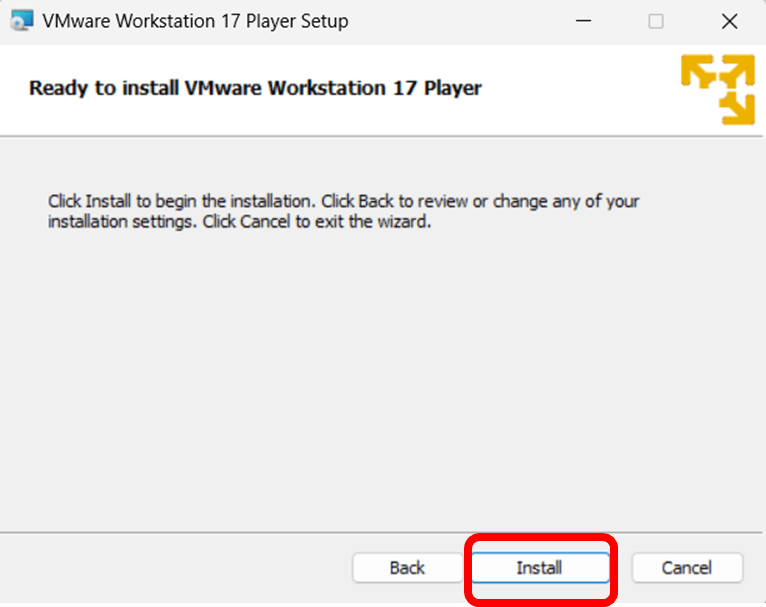Click the greyed-out maximize button

coord(656,21)
